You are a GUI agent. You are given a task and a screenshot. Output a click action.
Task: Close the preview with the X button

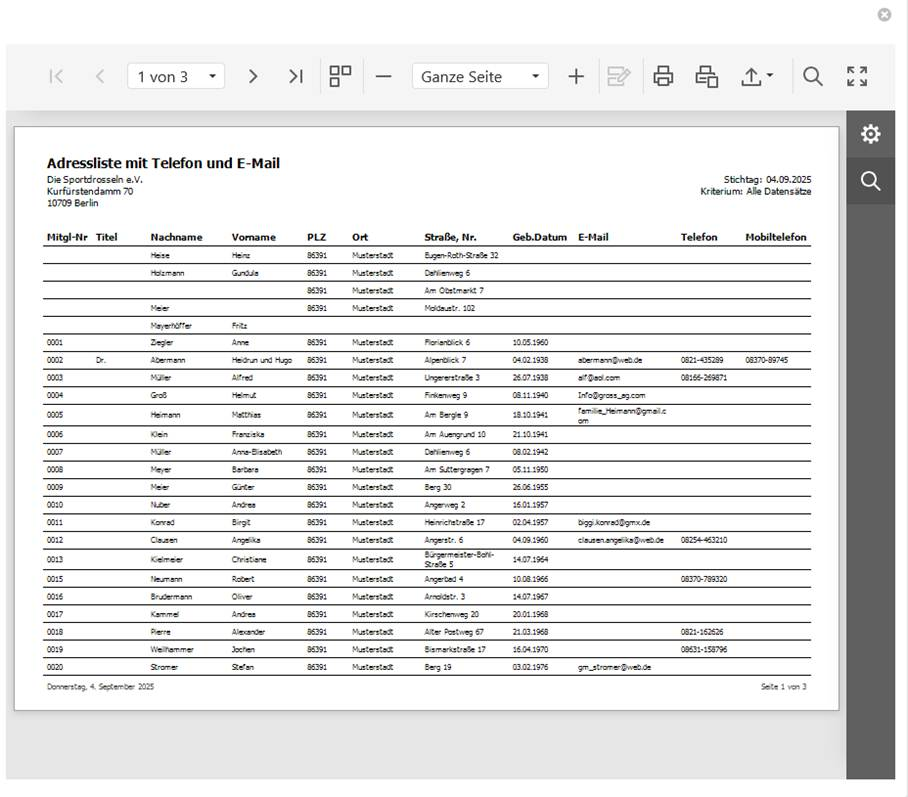click(x=884, y=14)
